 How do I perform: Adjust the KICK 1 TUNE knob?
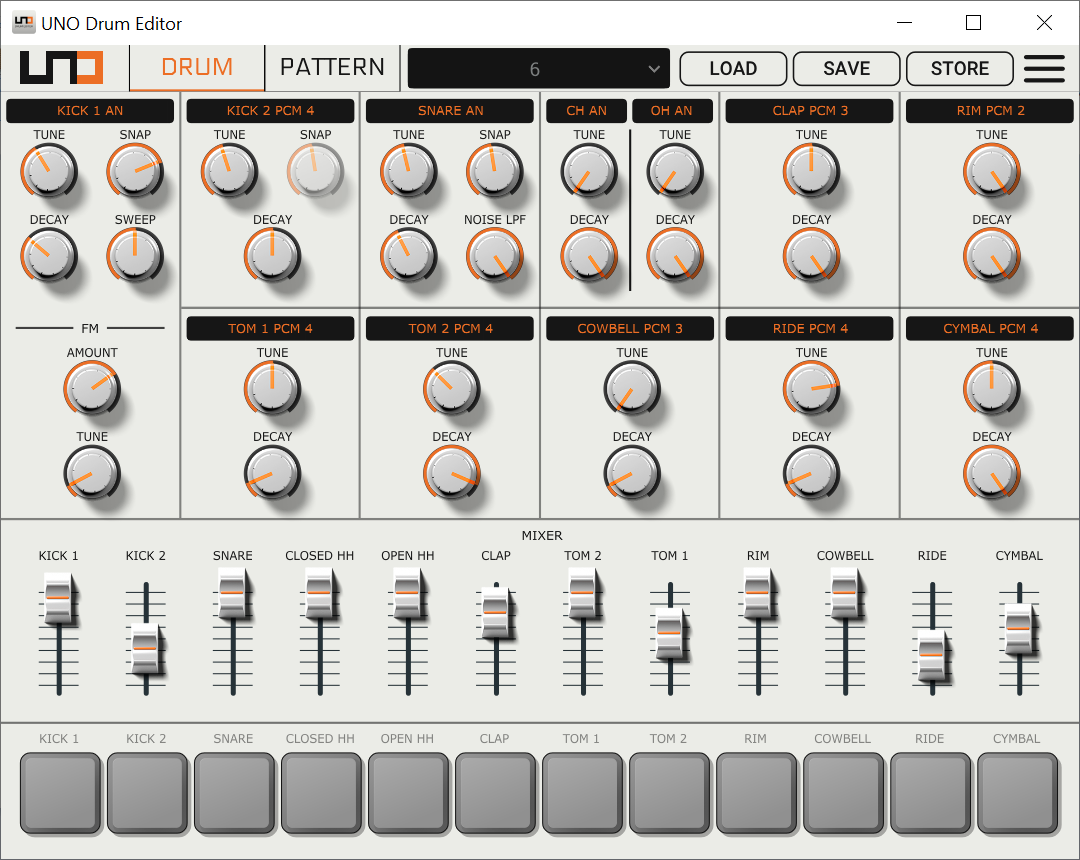(50, 171)
